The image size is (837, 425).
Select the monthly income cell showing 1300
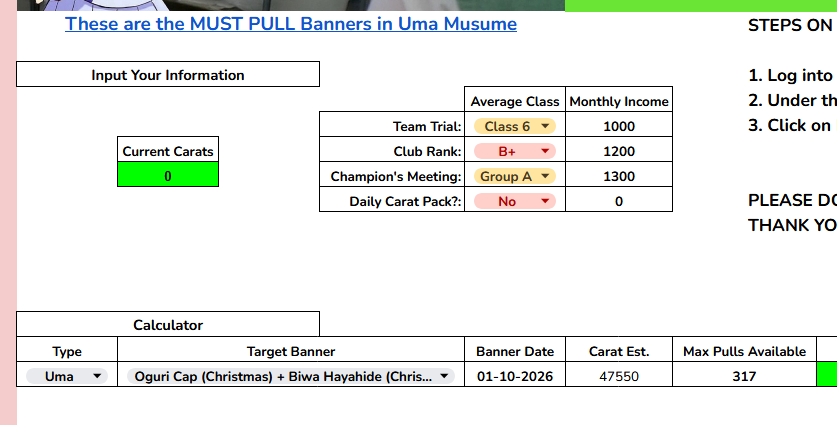pos(619,175)
